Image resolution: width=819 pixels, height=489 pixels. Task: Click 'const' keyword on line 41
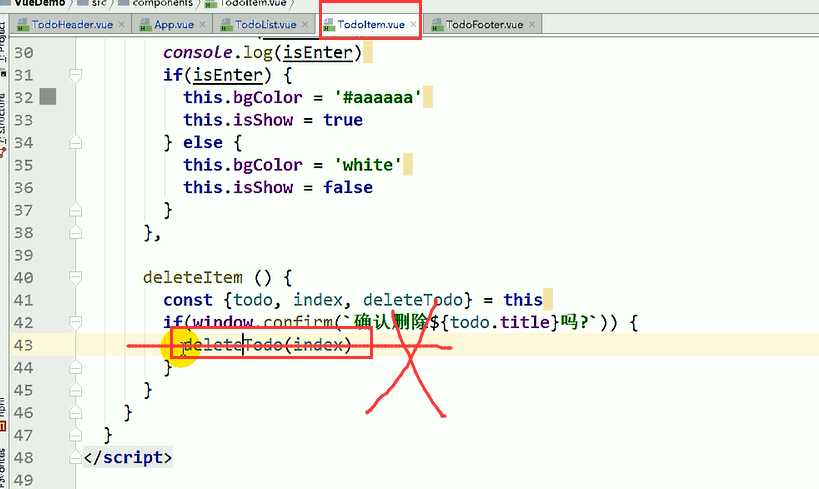(188, 300)
